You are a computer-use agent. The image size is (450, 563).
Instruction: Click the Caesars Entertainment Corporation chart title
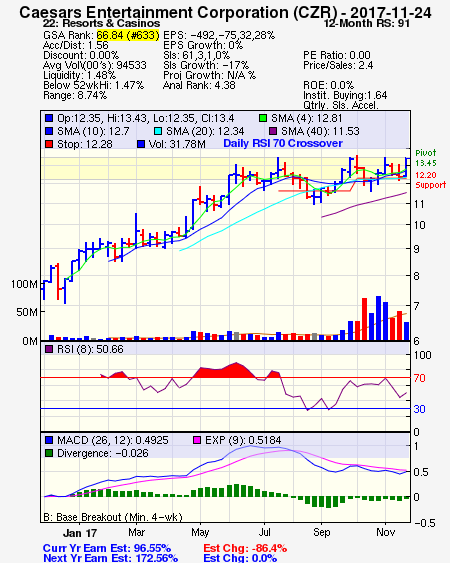pyautogui.click(x=225, y=13)
